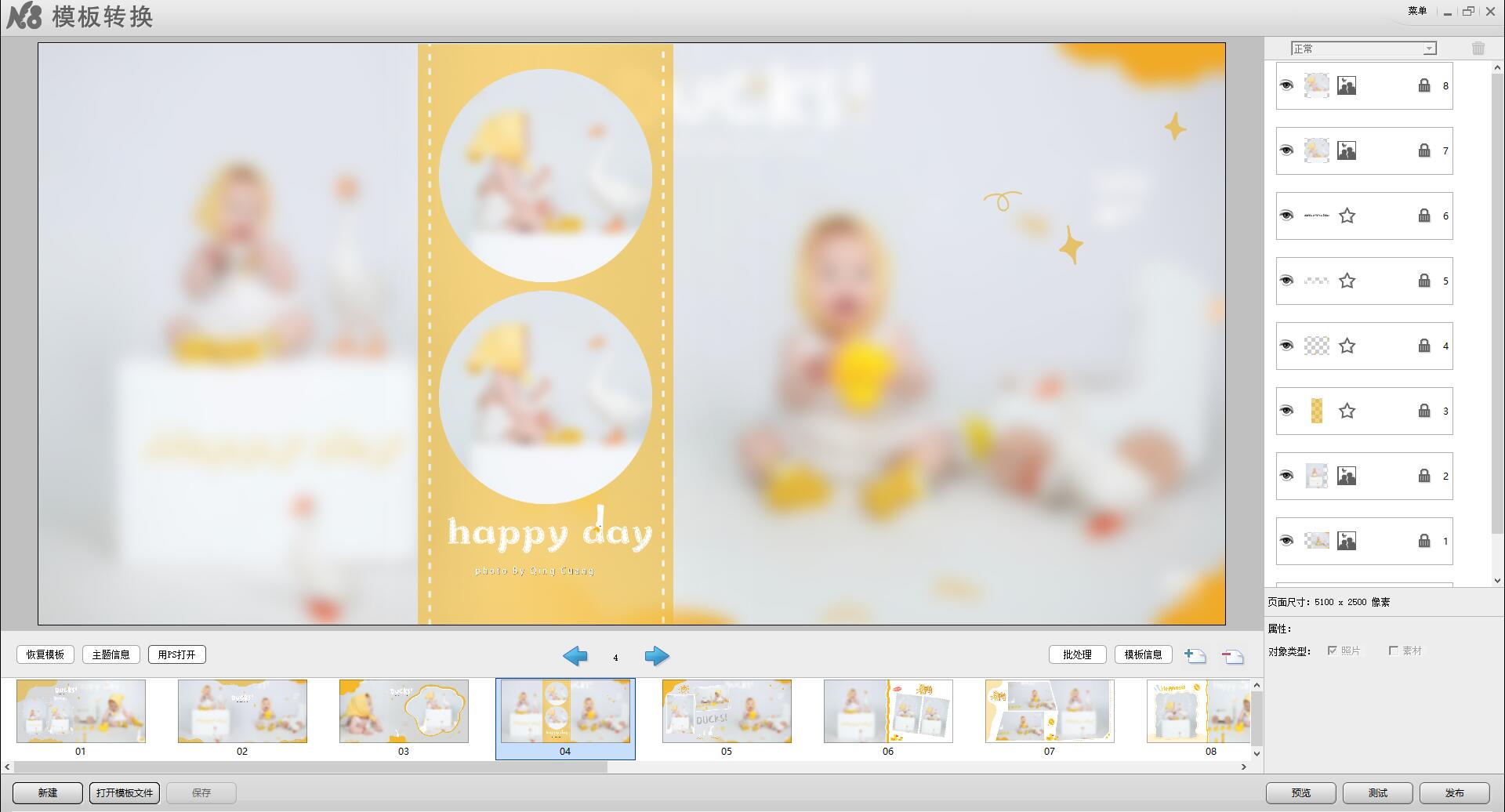Click the lock icon on layer 8
Screen dimensions: 1505x812
(x=1424, y=85)
